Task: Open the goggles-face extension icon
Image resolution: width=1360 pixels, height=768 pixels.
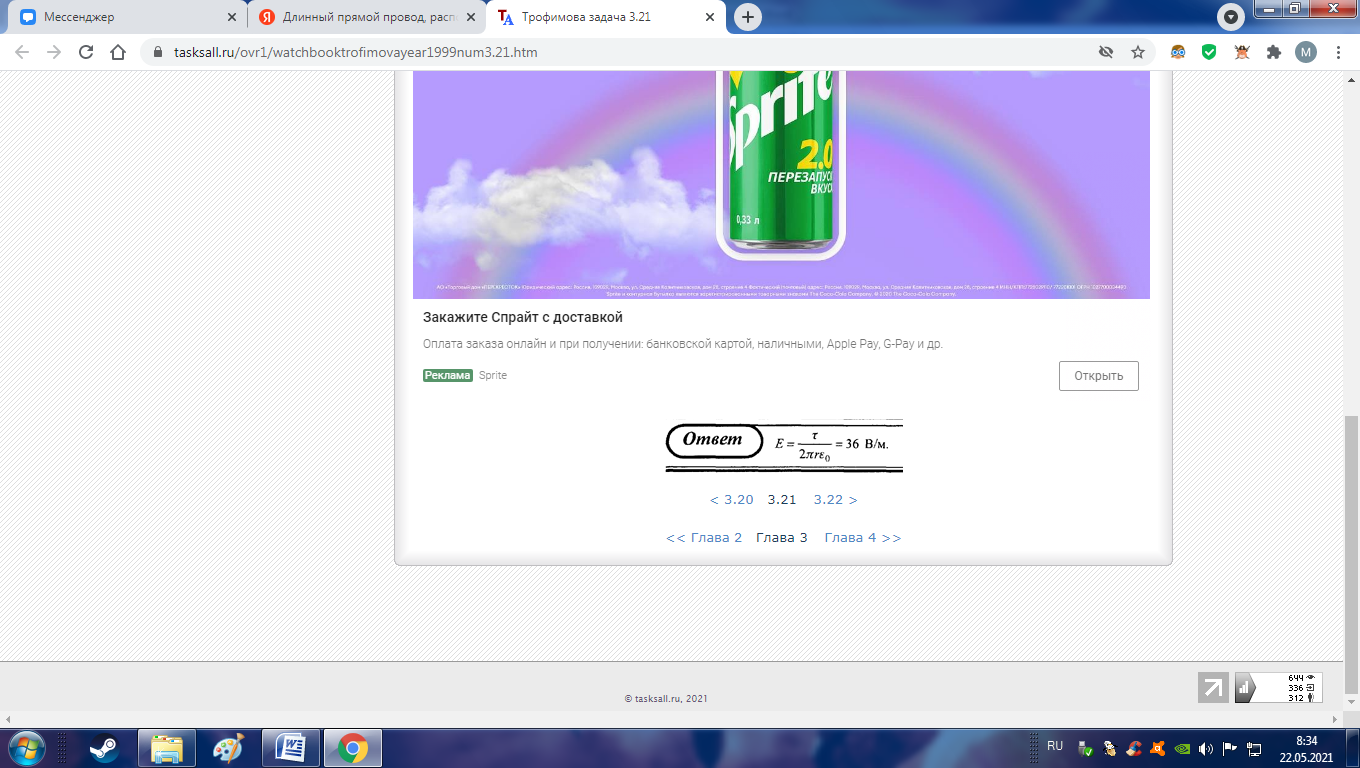Action: click(1178, 52)
